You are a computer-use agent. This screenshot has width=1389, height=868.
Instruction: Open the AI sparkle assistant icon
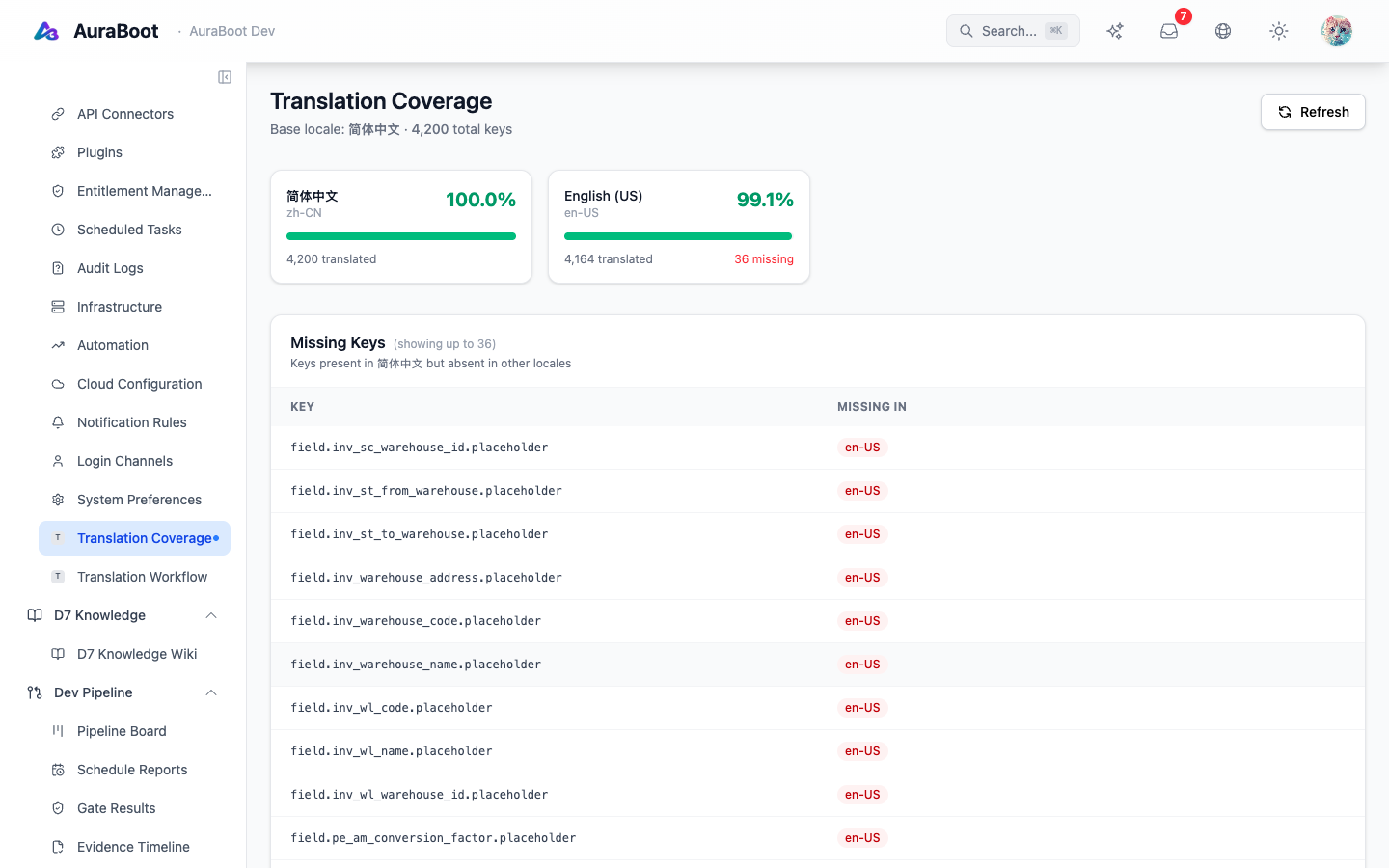(1115, 31)
